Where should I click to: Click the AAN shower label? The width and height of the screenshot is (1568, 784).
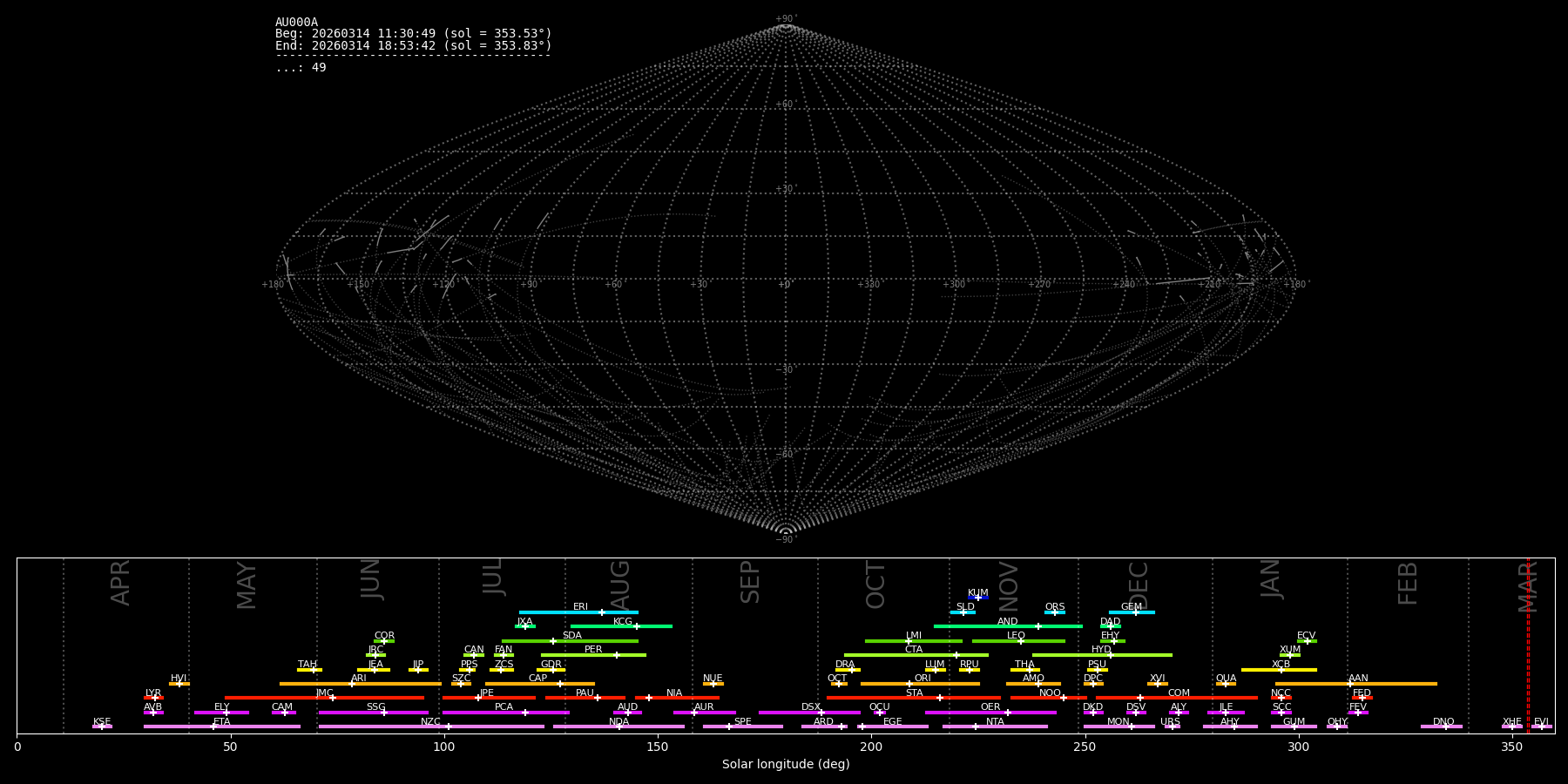click(x=1358, y=679)
